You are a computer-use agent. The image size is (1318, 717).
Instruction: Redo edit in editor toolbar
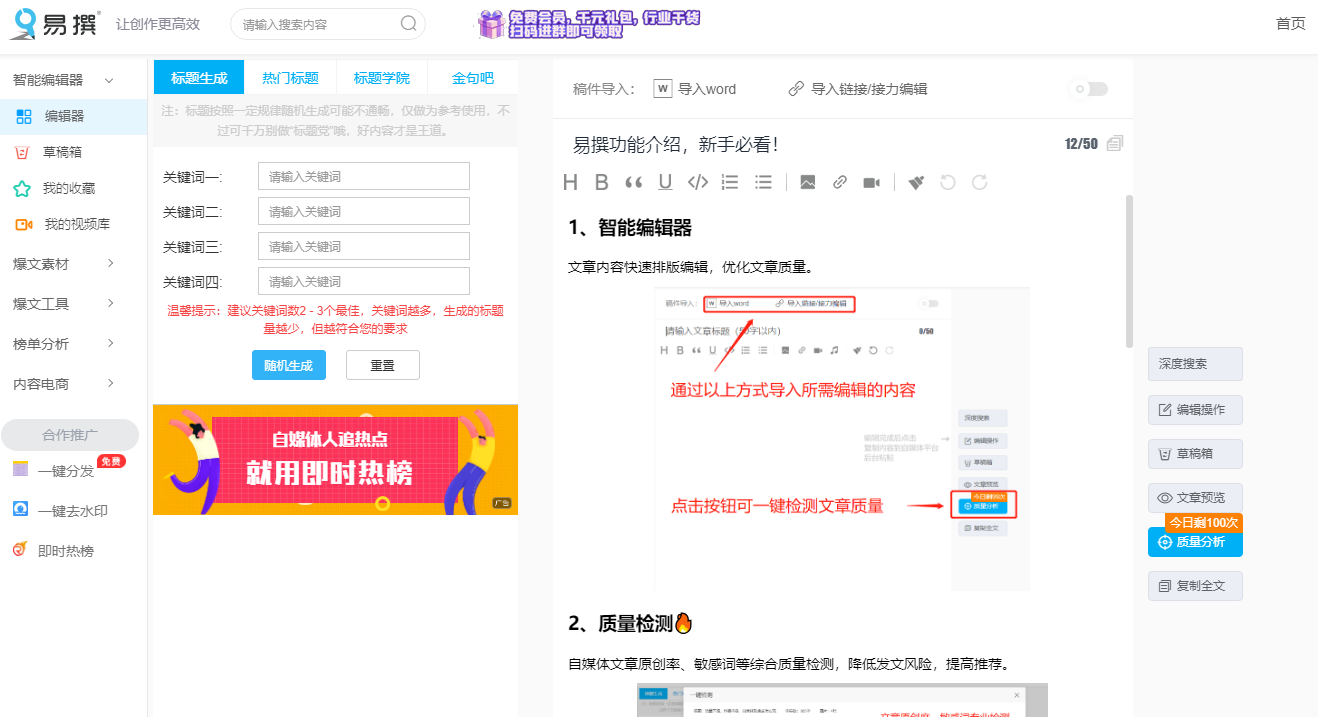coord(980,182)
